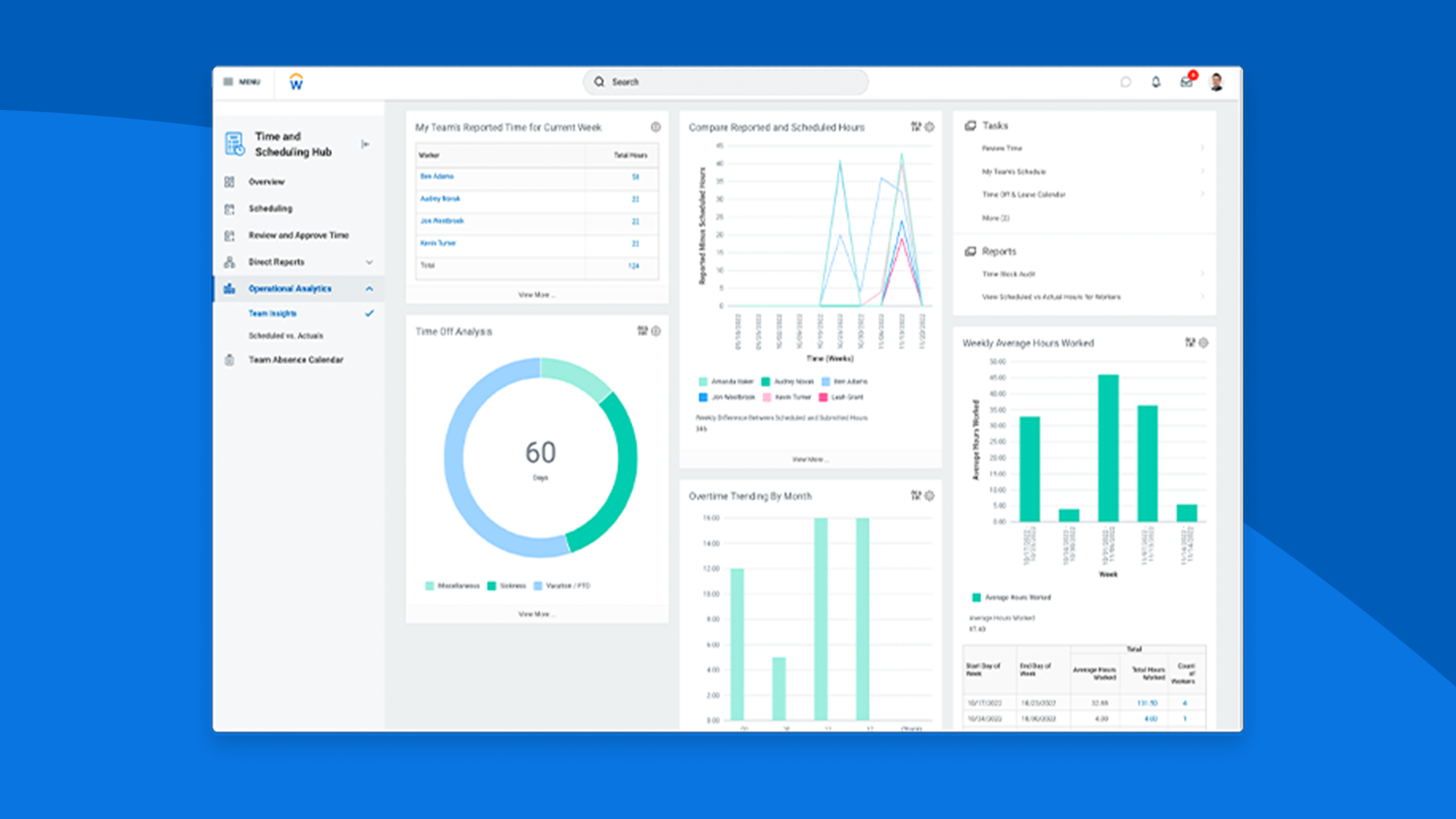The width and height of the screenshot is (1456, 819).
Task: Click View More under Time Off Analysis
Action: pos(535,614)
